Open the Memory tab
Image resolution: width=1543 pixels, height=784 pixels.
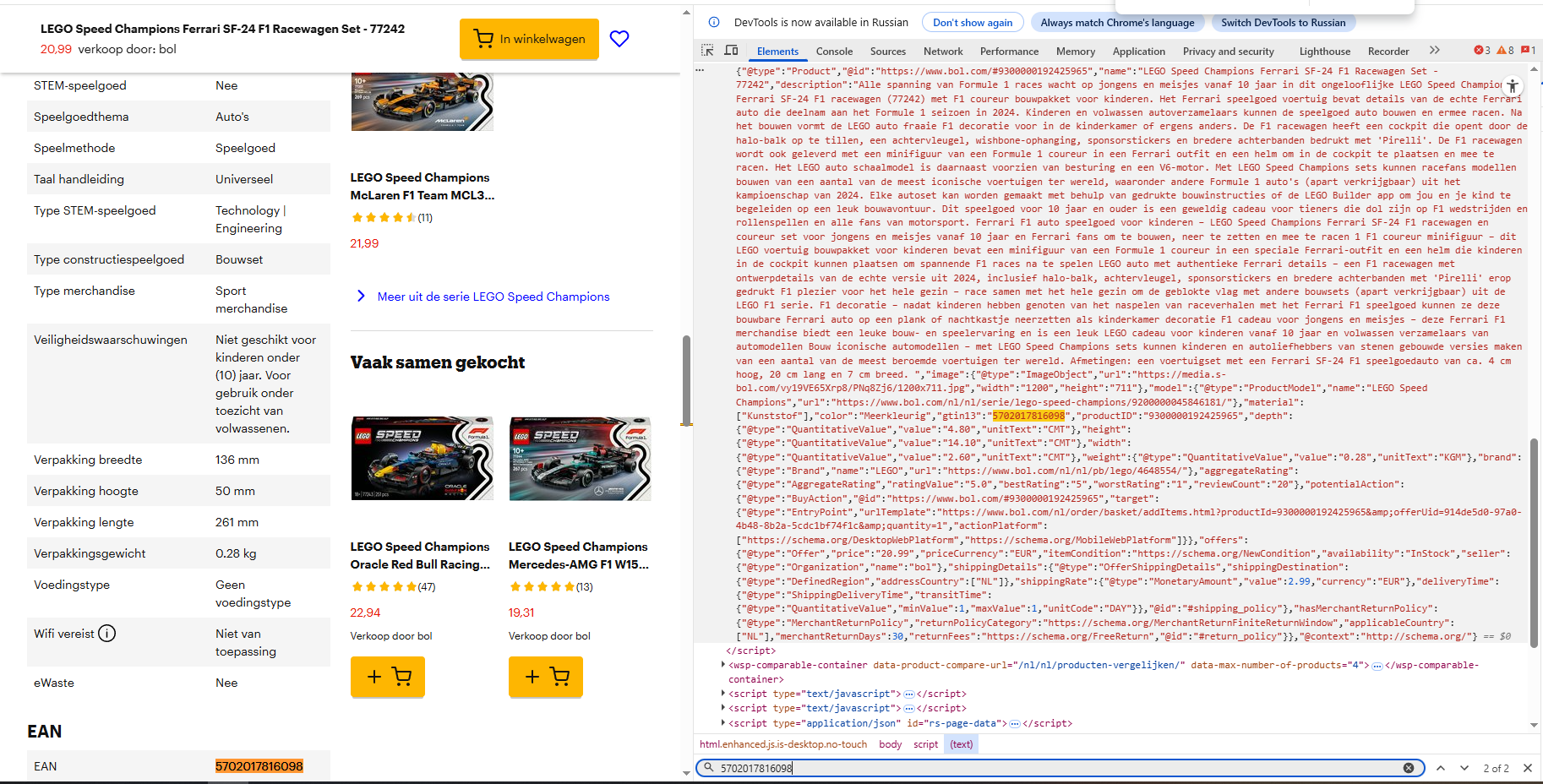coord(1075,52)
